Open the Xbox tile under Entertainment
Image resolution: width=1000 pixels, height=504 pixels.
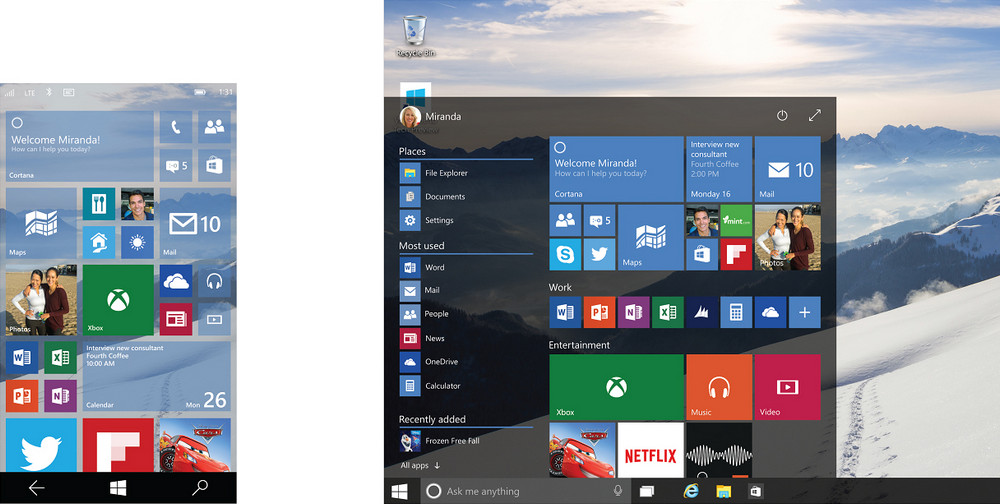tap(616, 387)
